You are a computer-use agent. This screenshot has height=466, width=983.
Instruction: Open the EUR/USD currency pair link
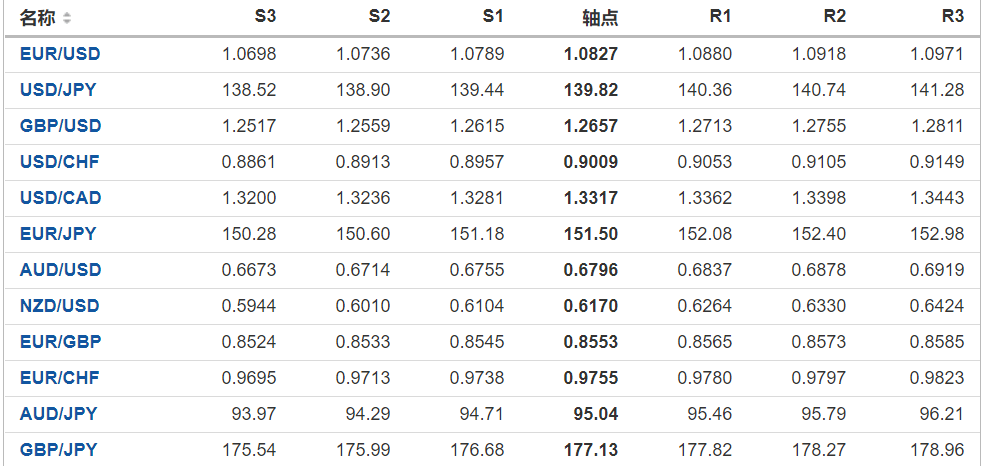(60, 54)
